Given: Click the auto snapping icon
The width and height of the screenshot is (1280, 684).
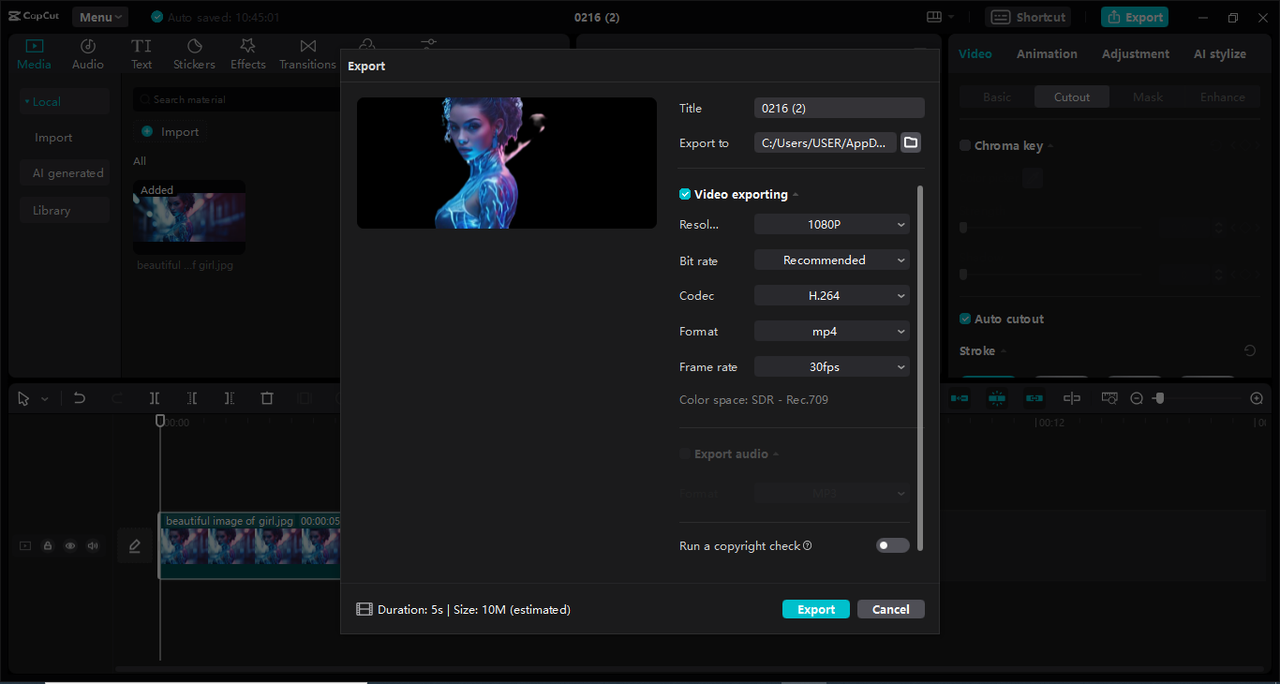Looking at the screenshot, I should tap(997, 398).
